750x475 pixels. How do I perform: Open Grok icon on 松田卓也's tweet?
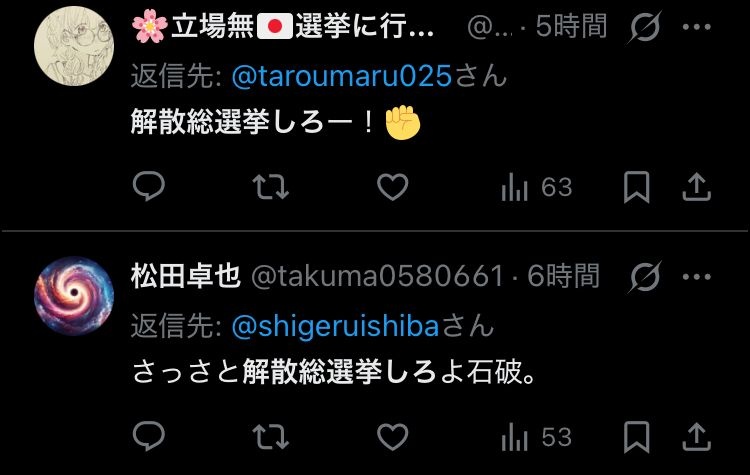click(x=644, y=277)
